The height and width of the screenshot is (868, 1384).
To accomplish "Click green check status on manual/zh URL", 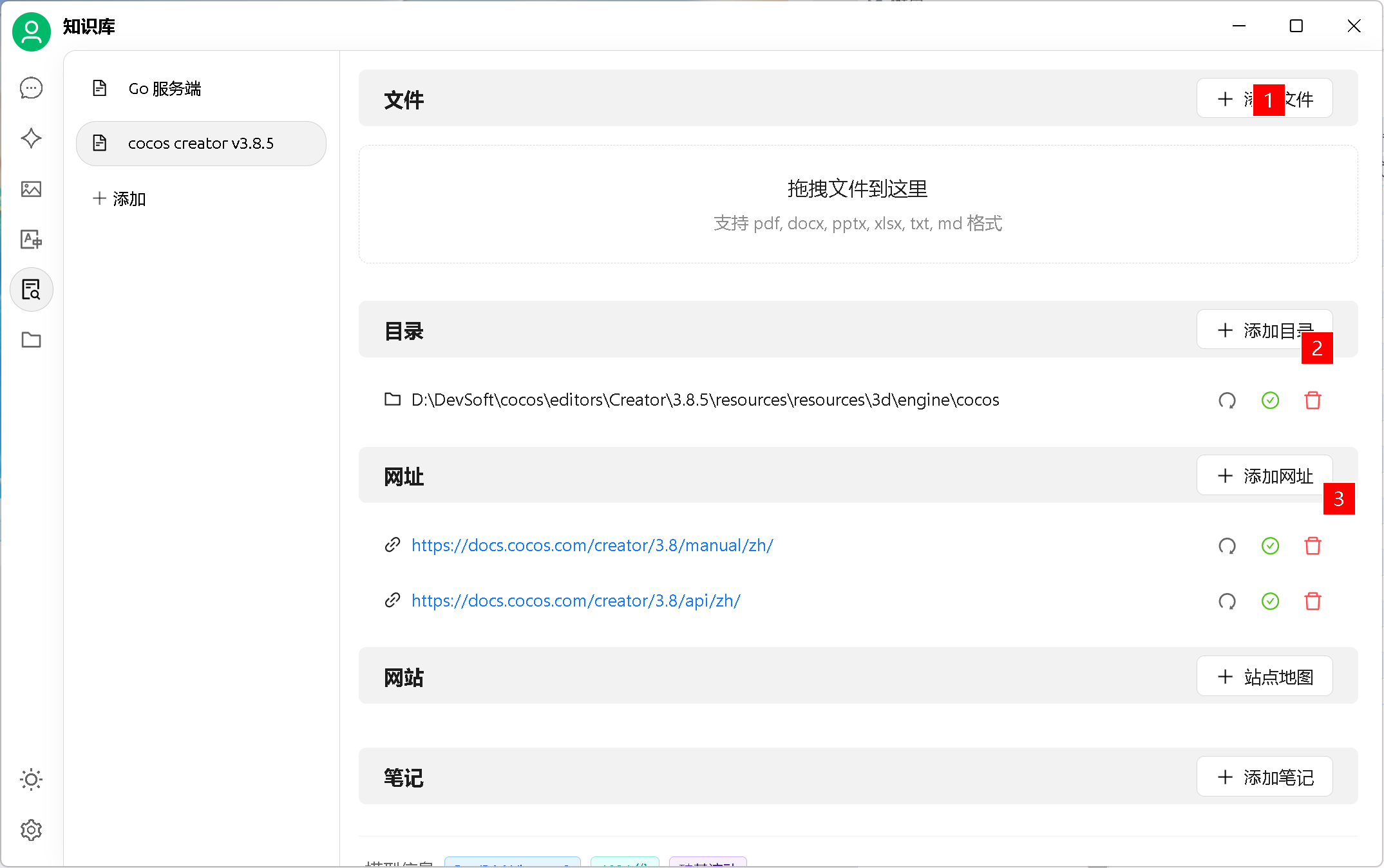I will 1270,546.
